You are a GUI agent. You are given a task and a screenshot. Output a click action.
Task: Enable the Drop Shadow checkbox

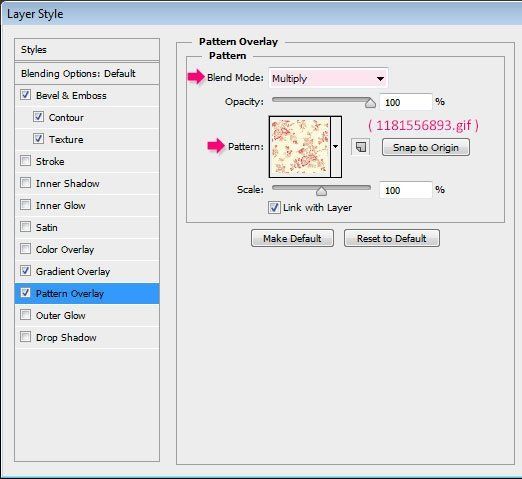25,337
